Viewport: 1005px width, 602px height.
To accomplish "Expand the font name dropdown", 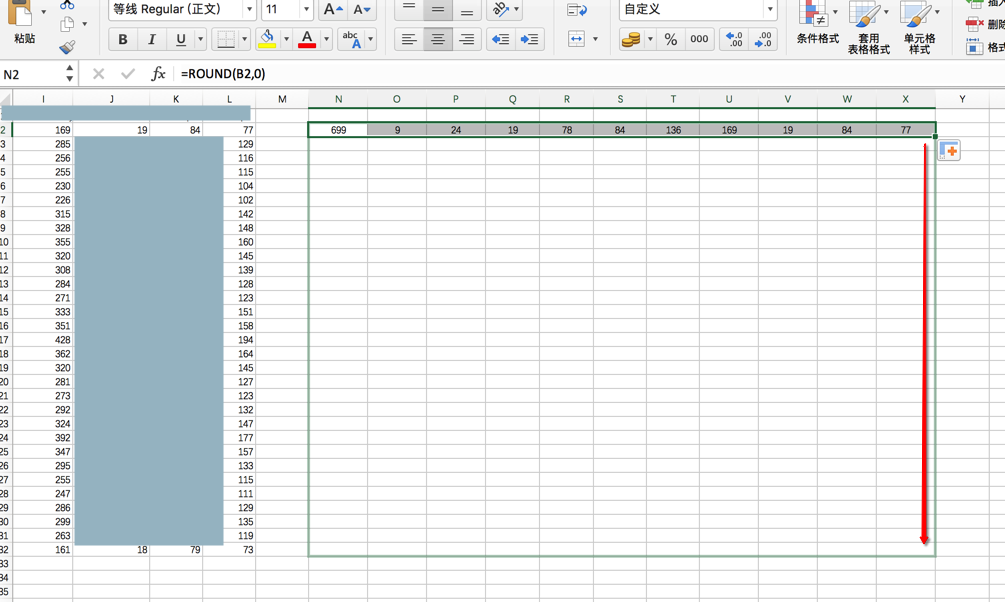I will click(x=249, y=10).
